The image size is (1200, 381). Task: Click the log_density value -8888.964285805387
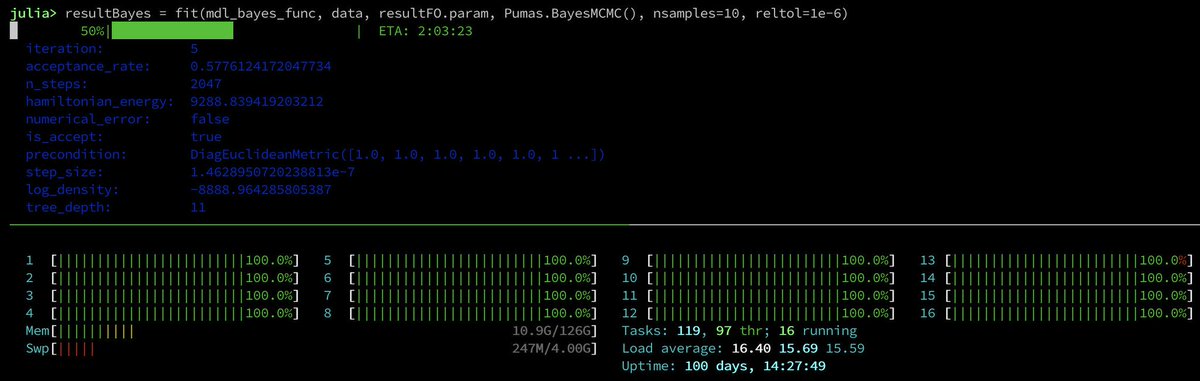tap(260, 190)
